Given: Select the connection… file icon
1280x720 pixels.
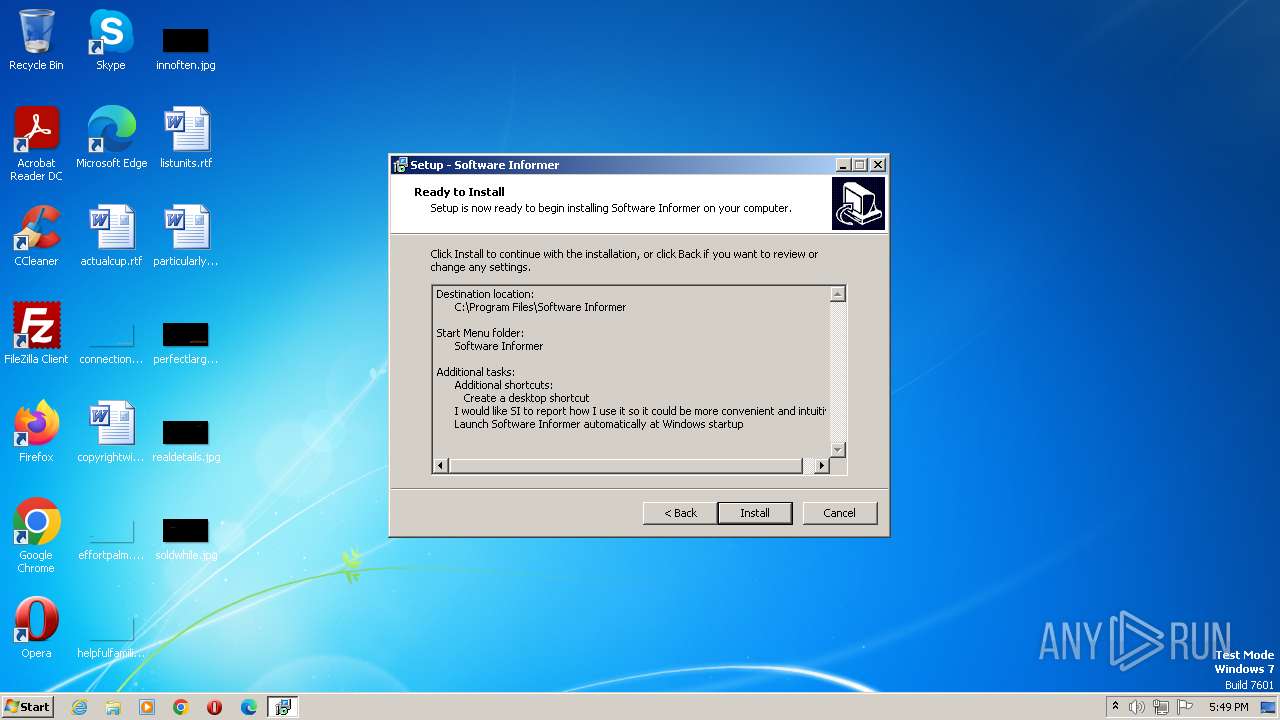Looking at the screenshot, I should (x=111, y=343).
